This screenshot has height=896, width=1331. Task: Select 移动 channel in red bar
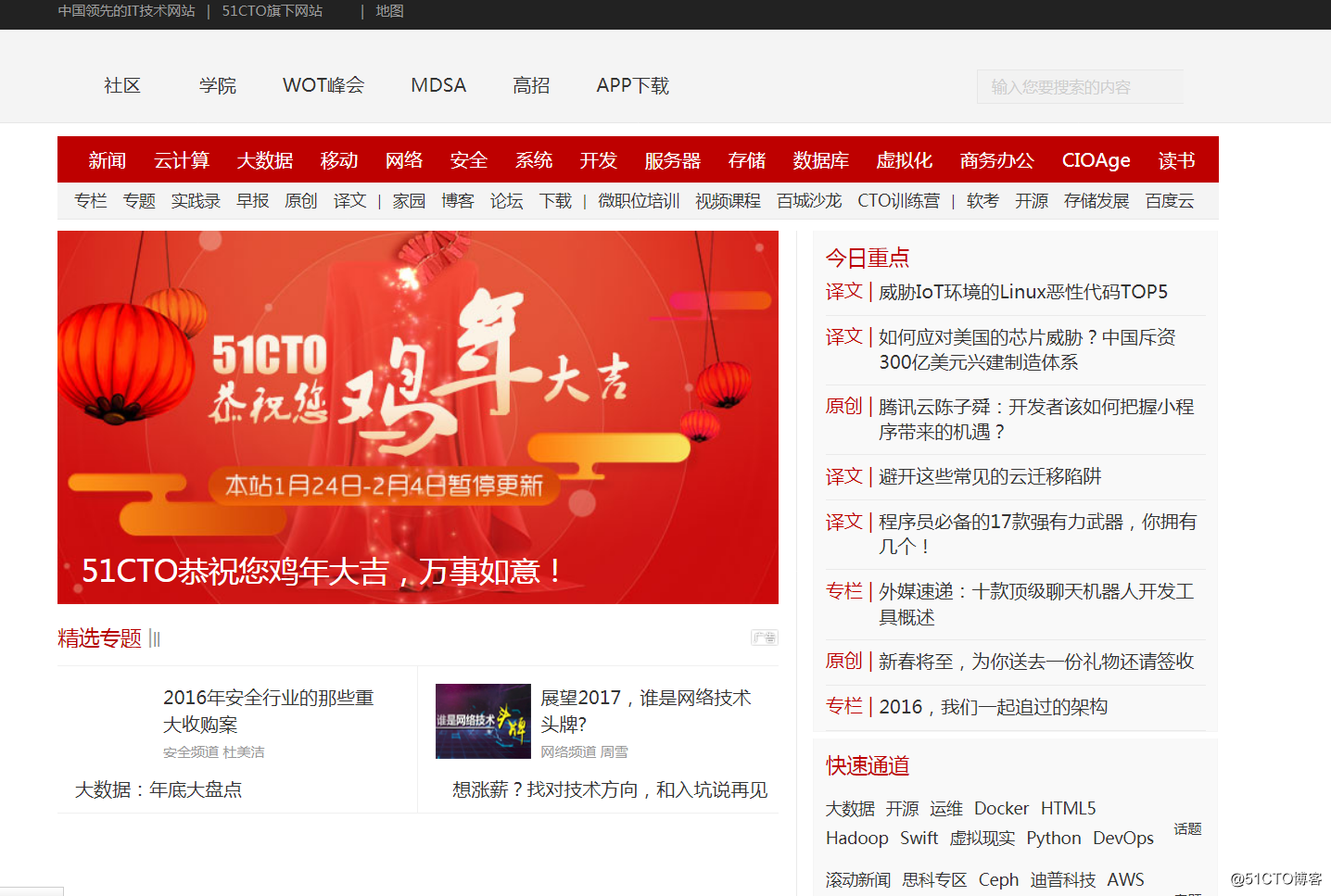tap(339, 160)
